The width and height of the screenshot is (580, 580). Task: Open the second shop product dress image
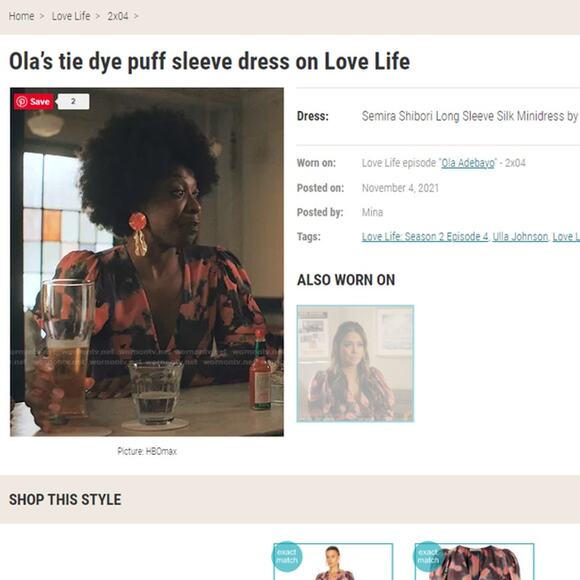pos(475,562)
